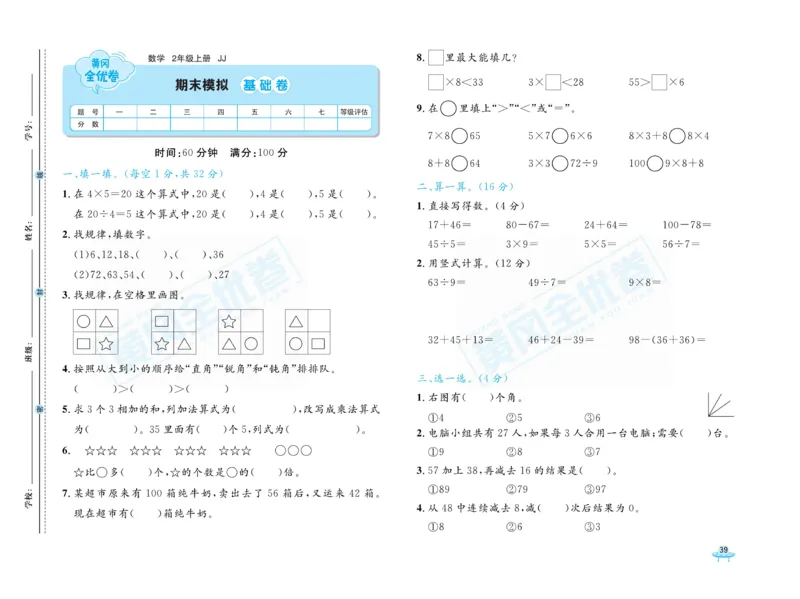Click the star shape in question 3

105,344
